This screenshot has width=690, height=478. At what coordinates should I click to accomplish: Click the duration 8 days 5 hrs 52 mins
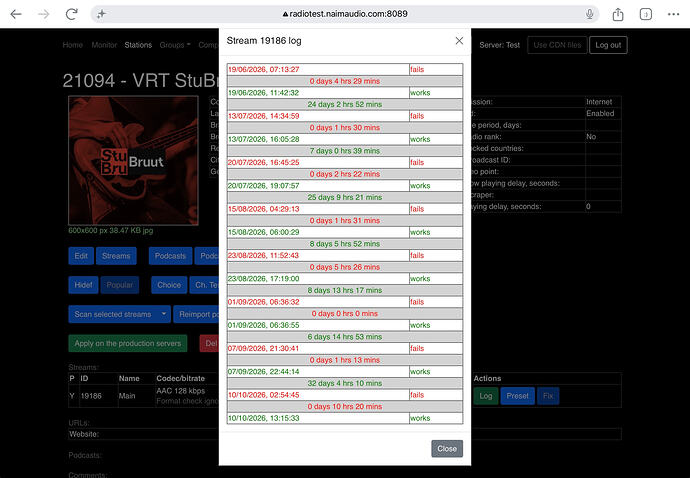pyautogui.click(x=345, y=244)
